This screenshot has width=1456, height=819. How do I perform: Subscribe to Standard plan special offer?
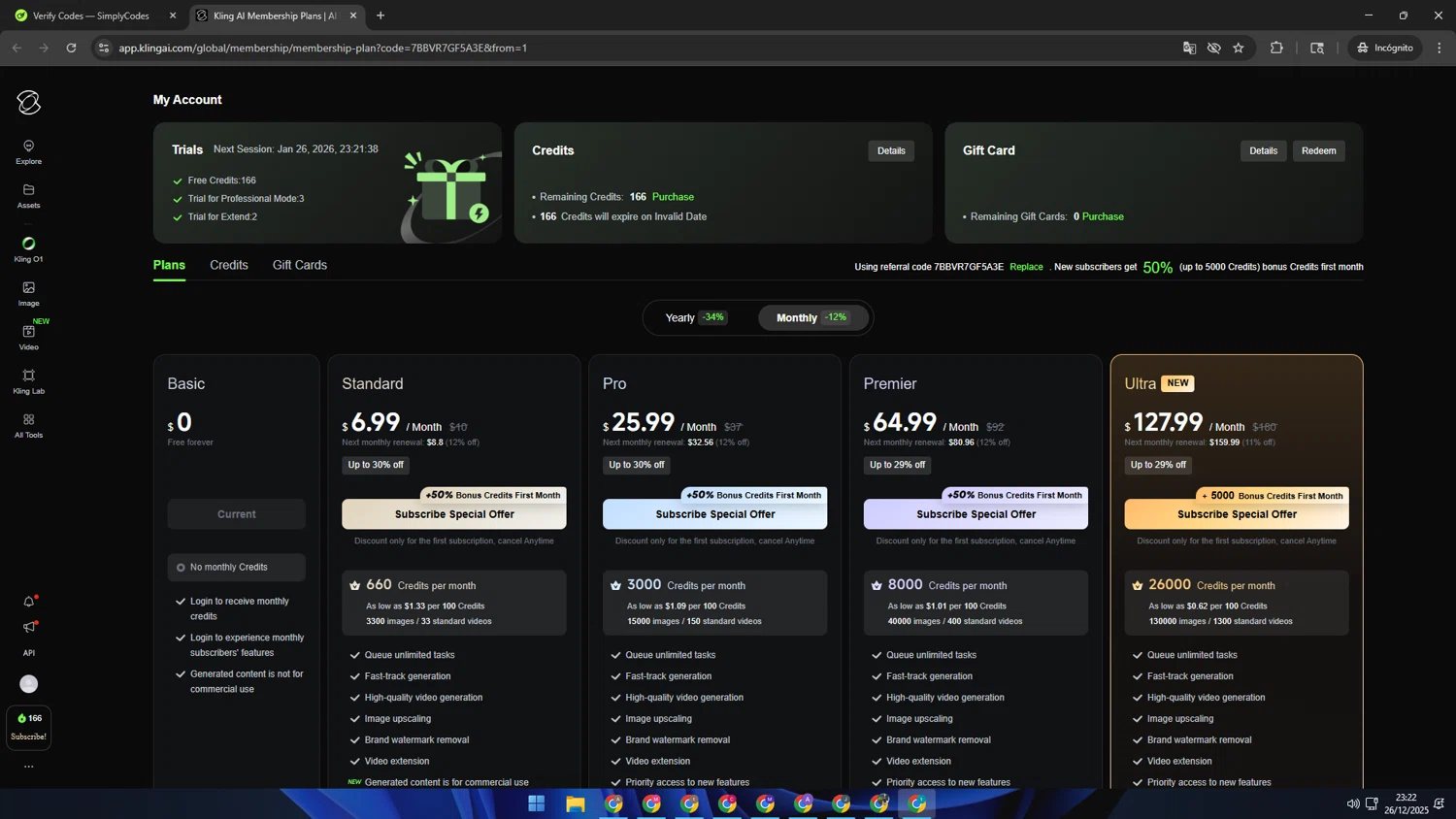[x=454, y=514]
